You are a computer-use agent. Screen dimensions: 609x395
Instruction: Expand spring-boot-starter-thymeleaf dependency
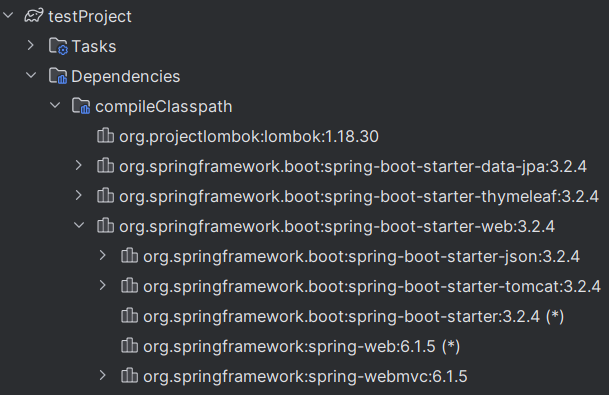click(x=79, y=195)
